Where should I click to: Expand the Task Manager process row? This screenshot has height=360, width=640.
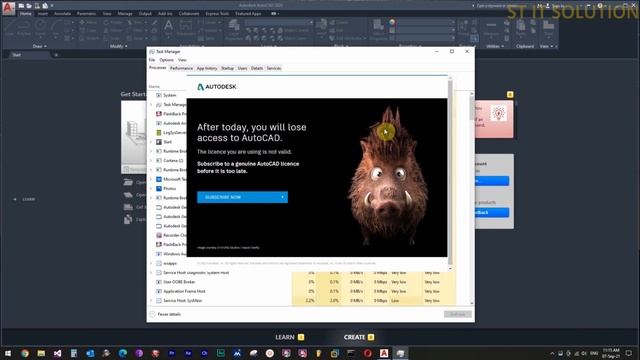[151, 105]
